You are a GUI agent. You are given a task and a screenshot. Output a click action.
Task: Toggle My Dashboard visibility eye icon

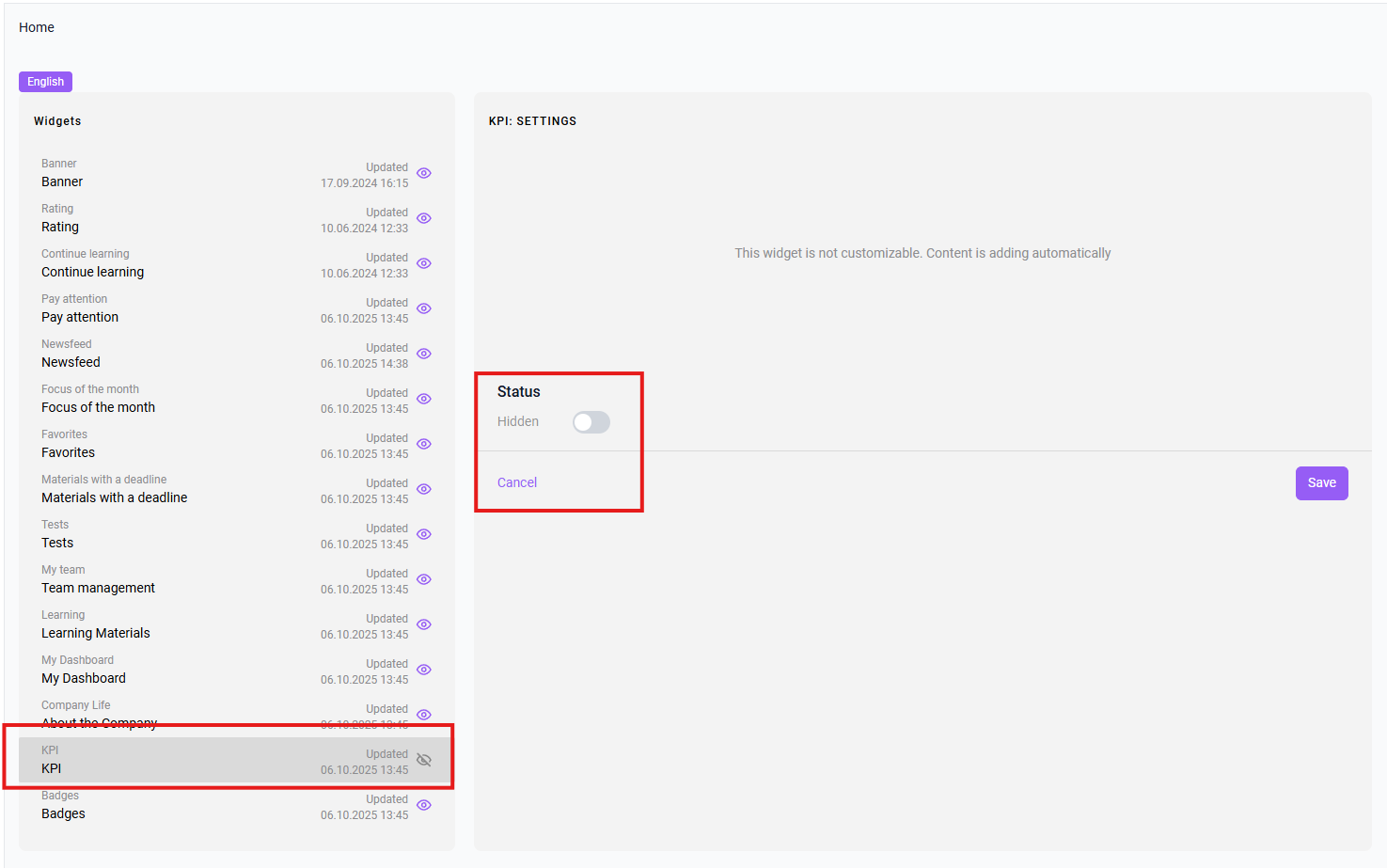(424, 670)
